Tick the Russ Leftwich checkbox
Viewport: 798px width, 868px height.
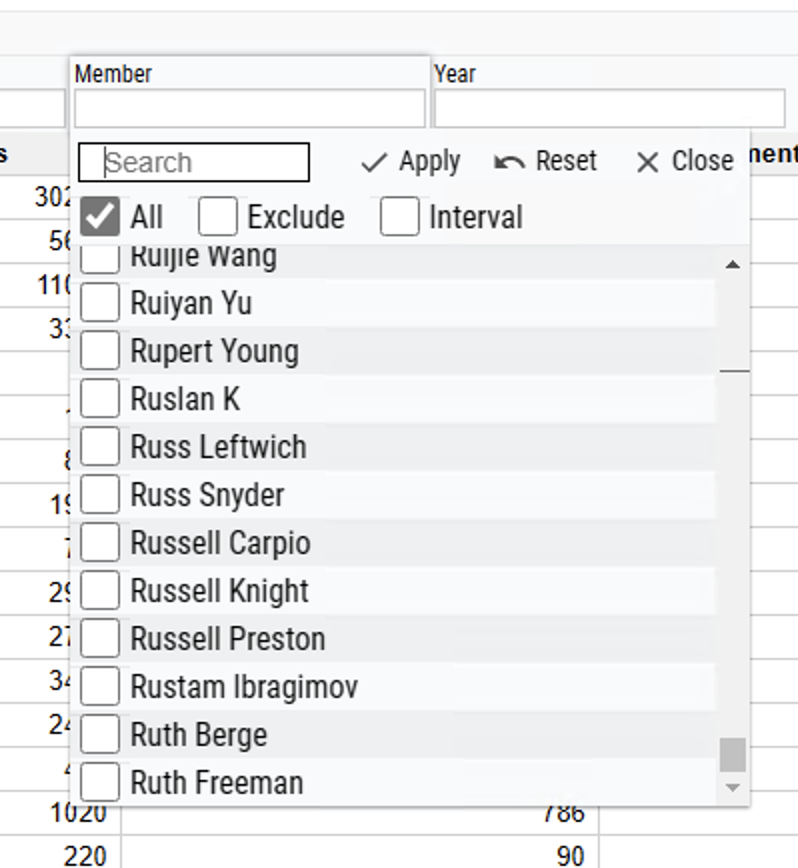pyautogui.click(x=99, y=447)
